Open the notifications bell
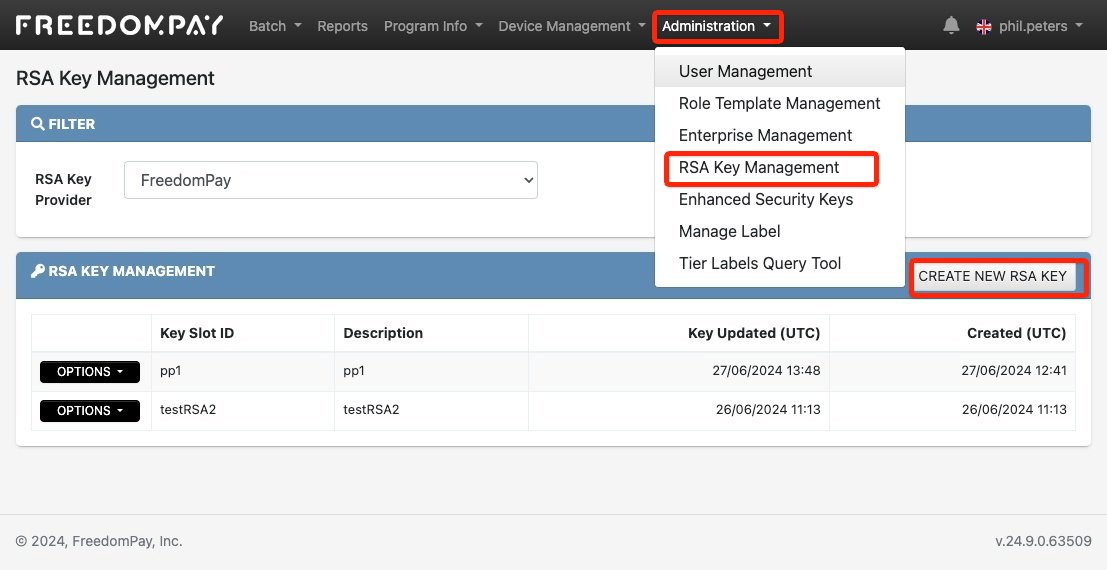 coord(951,25)
